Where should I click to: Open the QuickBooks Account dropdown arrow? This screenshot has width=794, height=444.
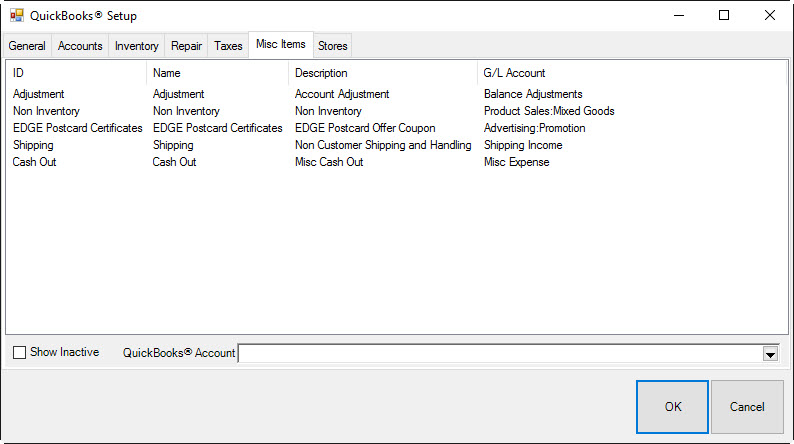pos(770,353)
